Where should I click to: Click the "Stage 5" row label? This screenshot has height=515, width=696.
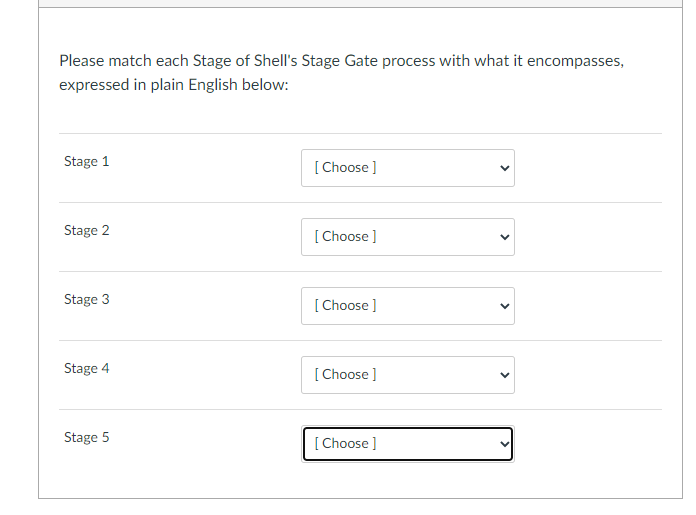point(87,438)
